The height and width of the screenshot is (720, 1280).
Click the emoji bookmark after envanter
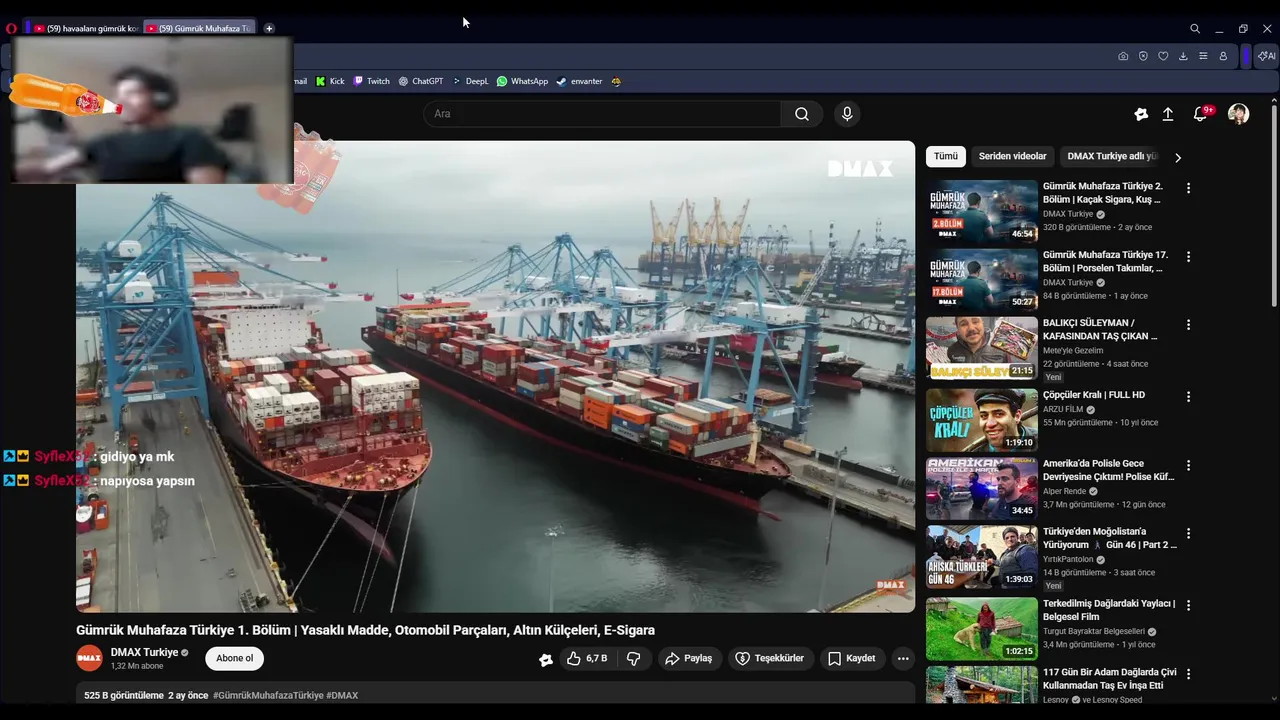(x=616, y=81)
